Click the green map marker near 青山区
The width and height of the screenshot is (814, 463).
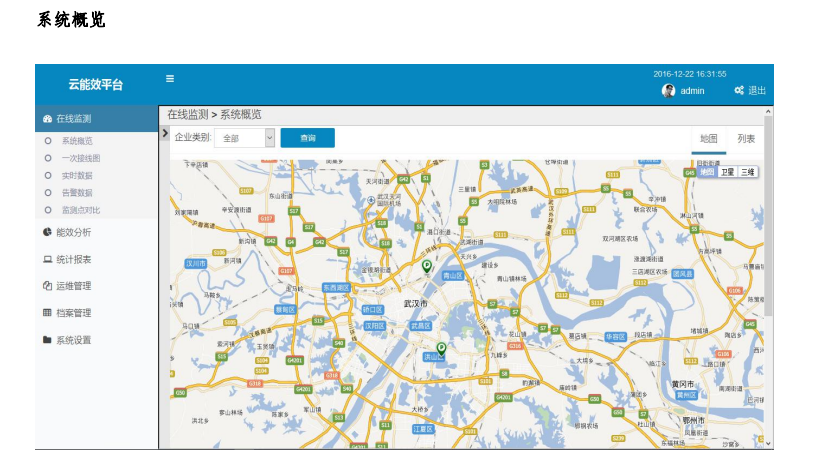tap(427, 266)
